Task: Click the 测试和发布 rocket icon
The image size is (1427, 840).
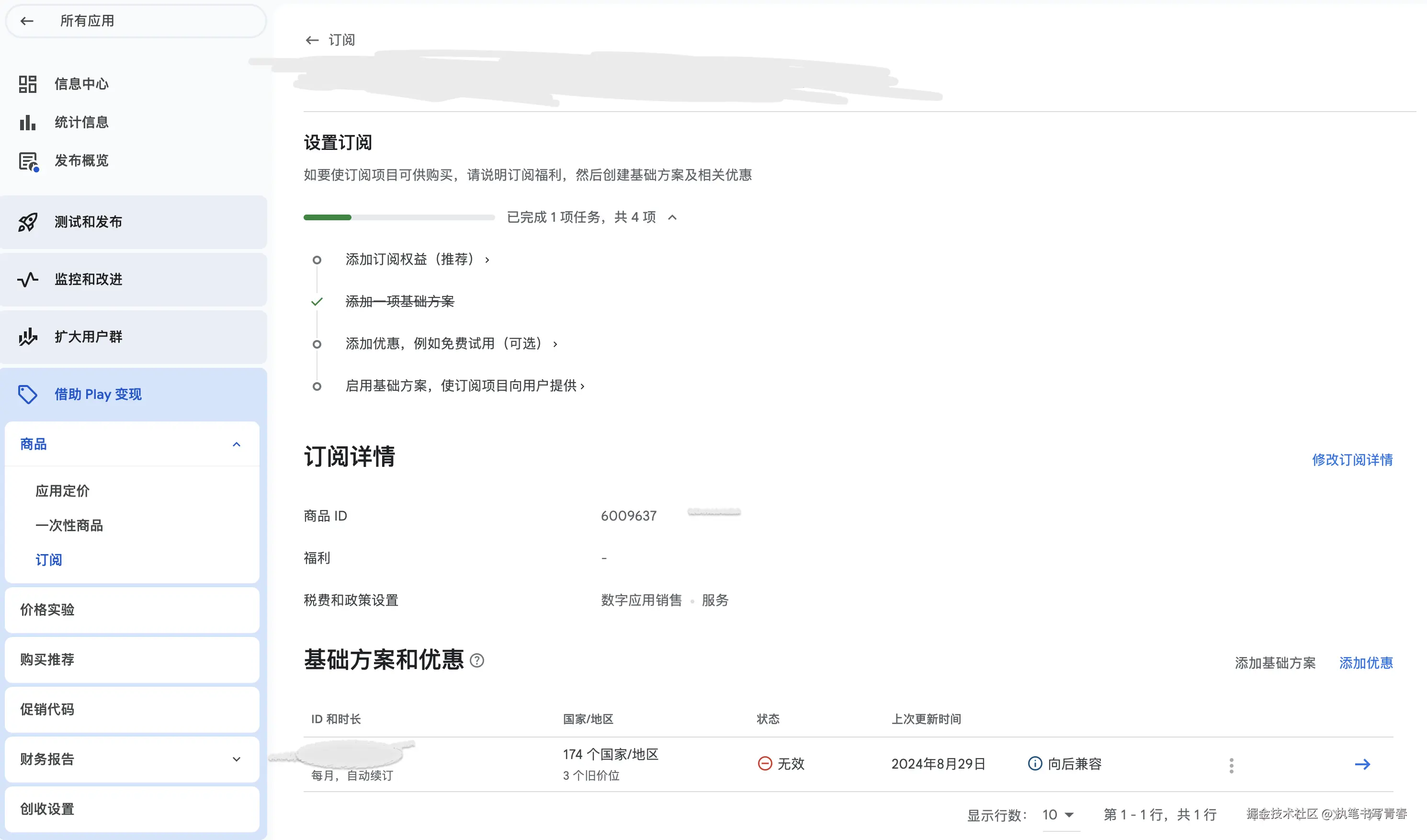Action: point(27,222)
